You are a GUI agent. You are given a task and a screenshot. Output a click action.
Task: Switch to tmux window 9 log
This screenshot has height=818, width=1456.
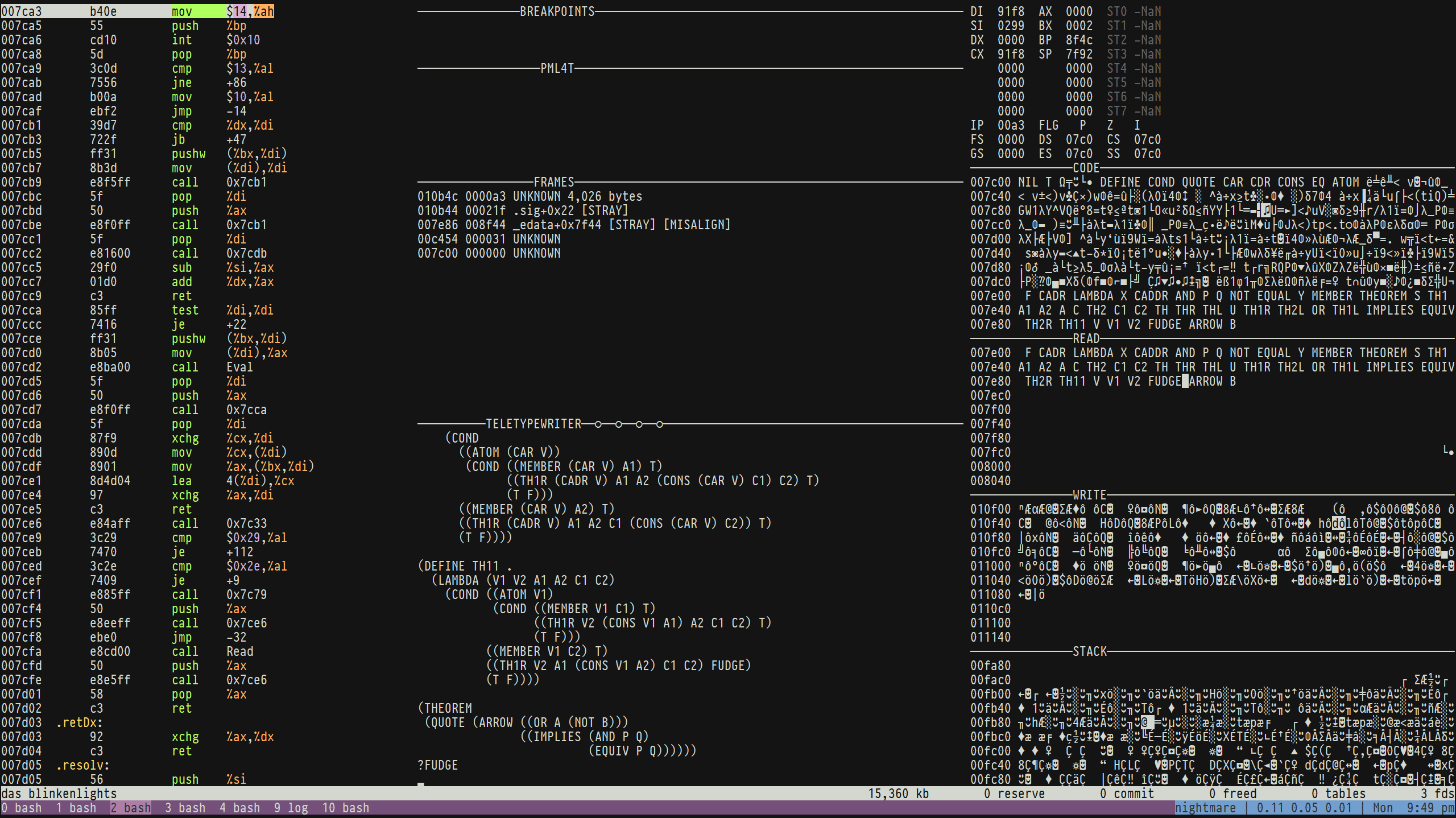coord(291,808)
